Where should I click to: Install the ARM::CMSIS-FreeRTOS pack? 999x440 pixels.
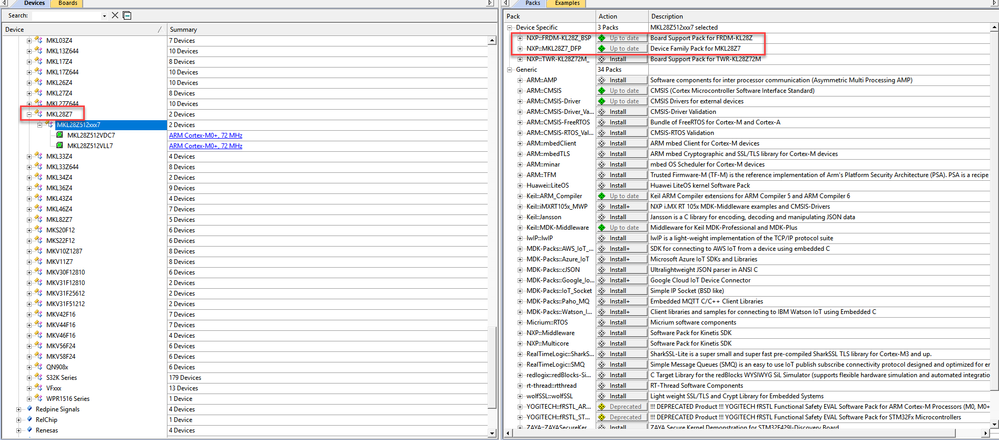(x=621, y=122)
